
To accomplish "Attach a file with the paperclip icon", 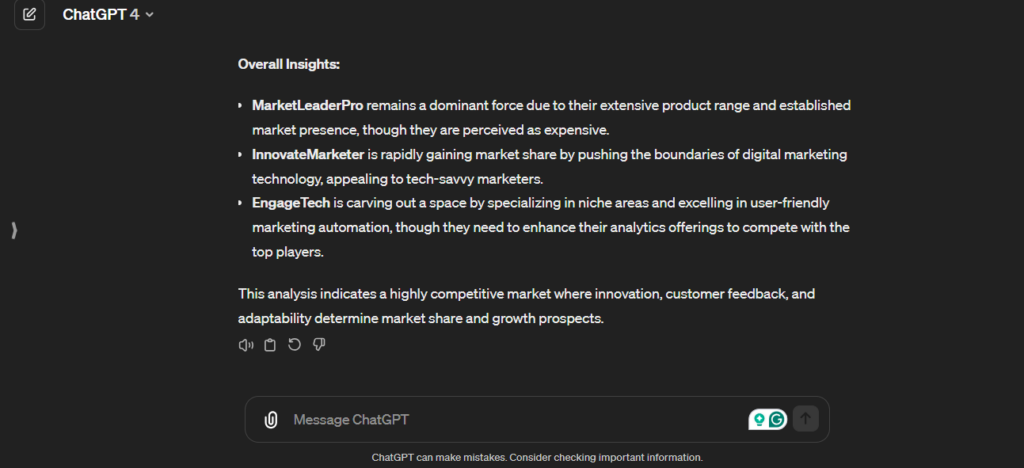I will pos(270,420).
